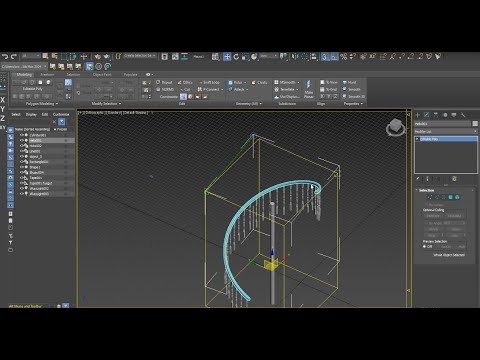Image resolution: width=480 pixels, height=360 pixels.
Task: Click the Undo arrow in main toolbar
Action: [5, 56]
